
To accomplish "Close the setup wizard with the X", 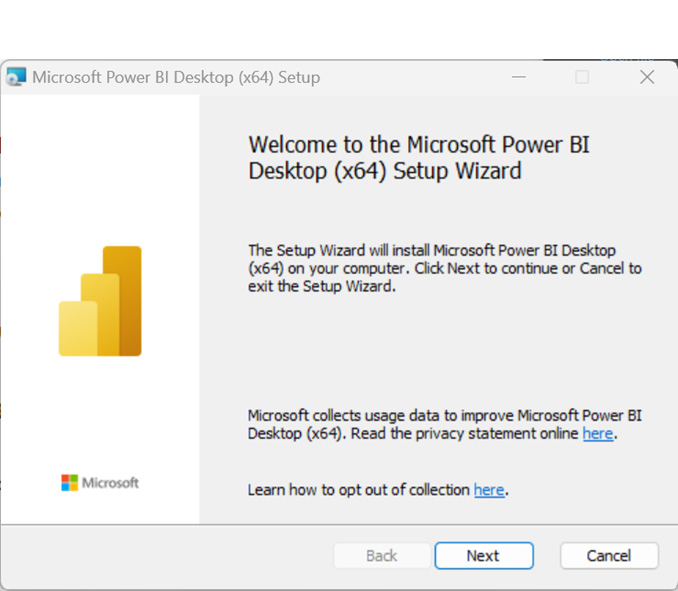I will (x=647, y=77).
